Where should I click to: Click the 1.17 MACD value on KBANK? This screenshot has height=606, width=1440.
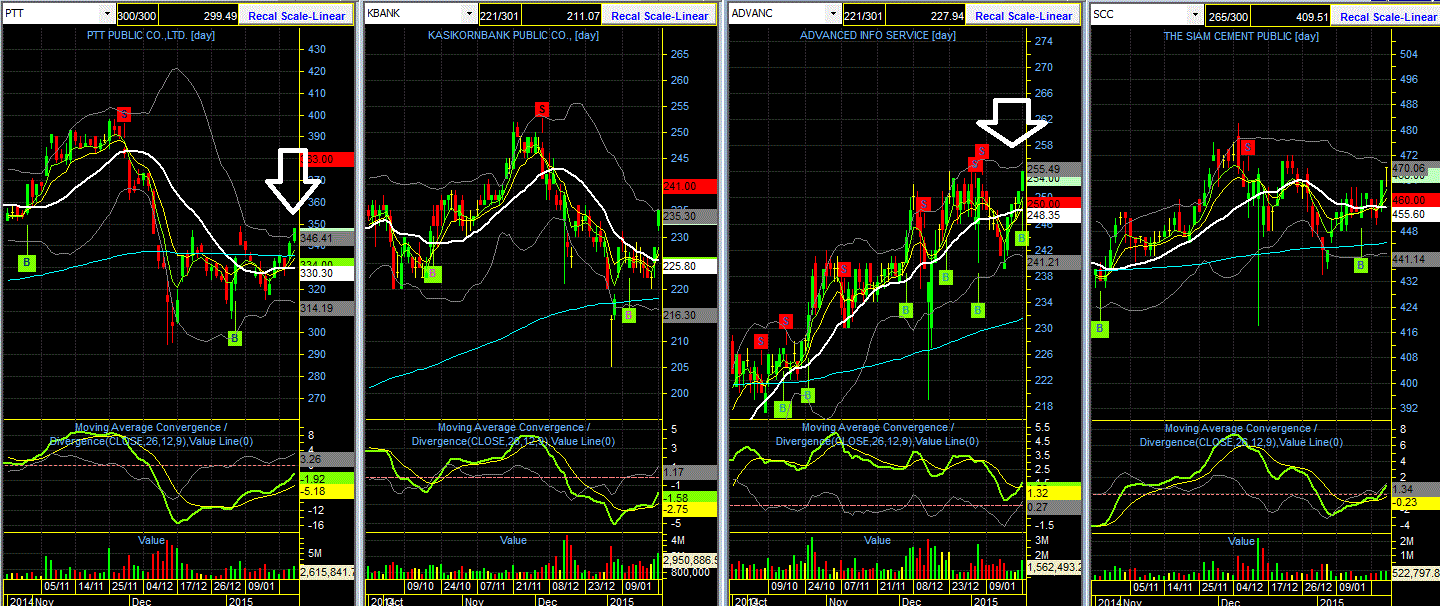(691, 471)
